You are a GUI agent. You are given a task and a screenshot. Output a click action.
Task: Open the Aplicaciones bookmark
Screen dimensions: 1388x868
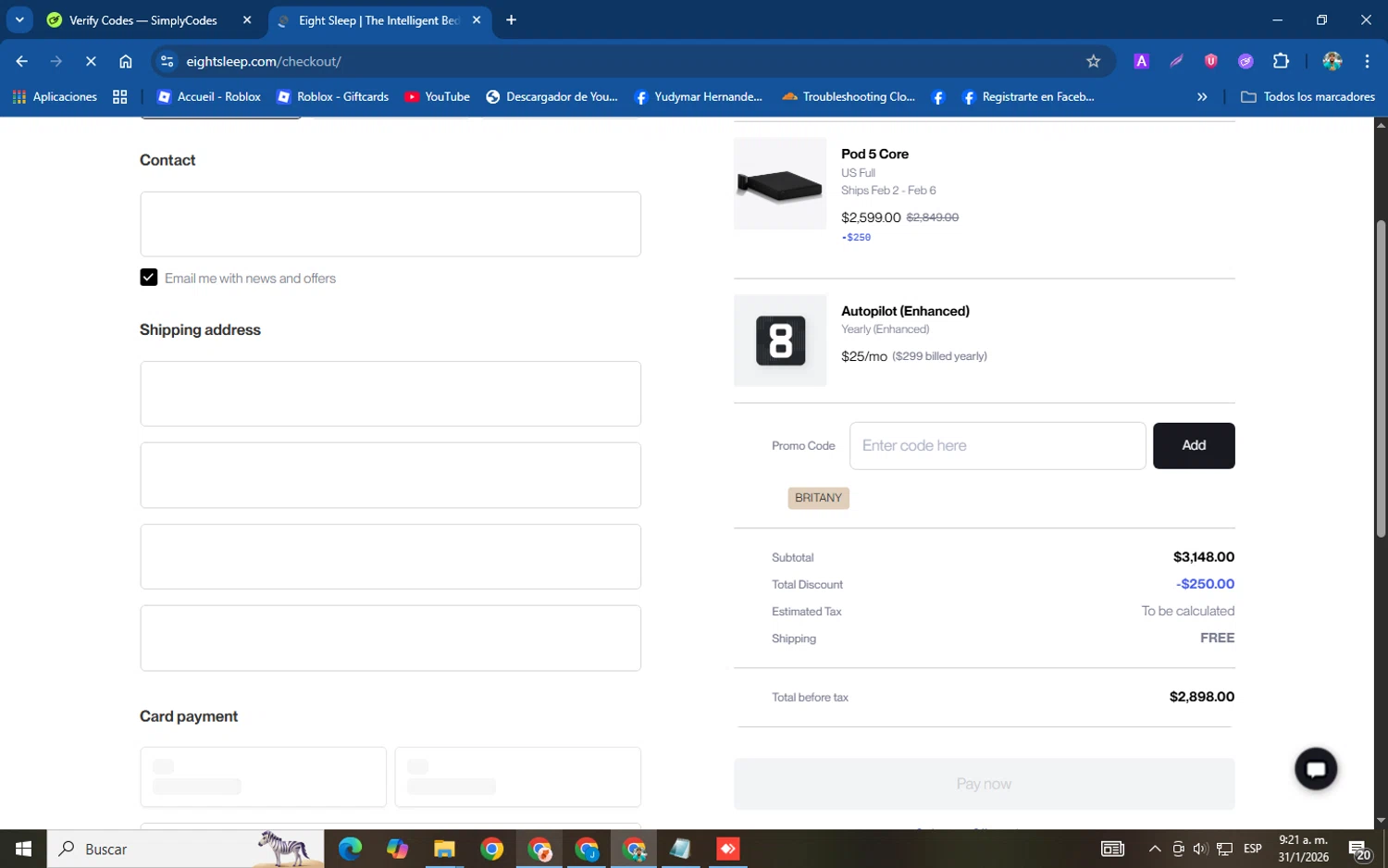pyautogui.click(x=55, y=96)
